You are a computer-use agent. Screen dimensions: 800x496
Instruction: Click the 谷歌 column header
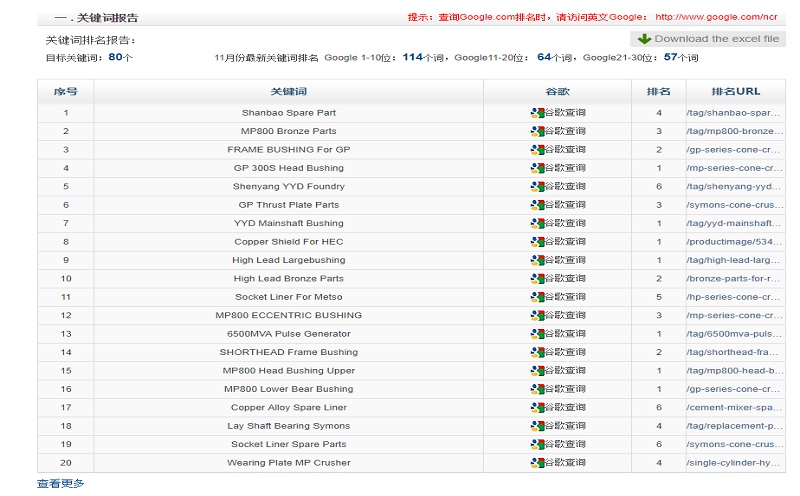click(557, 91)
